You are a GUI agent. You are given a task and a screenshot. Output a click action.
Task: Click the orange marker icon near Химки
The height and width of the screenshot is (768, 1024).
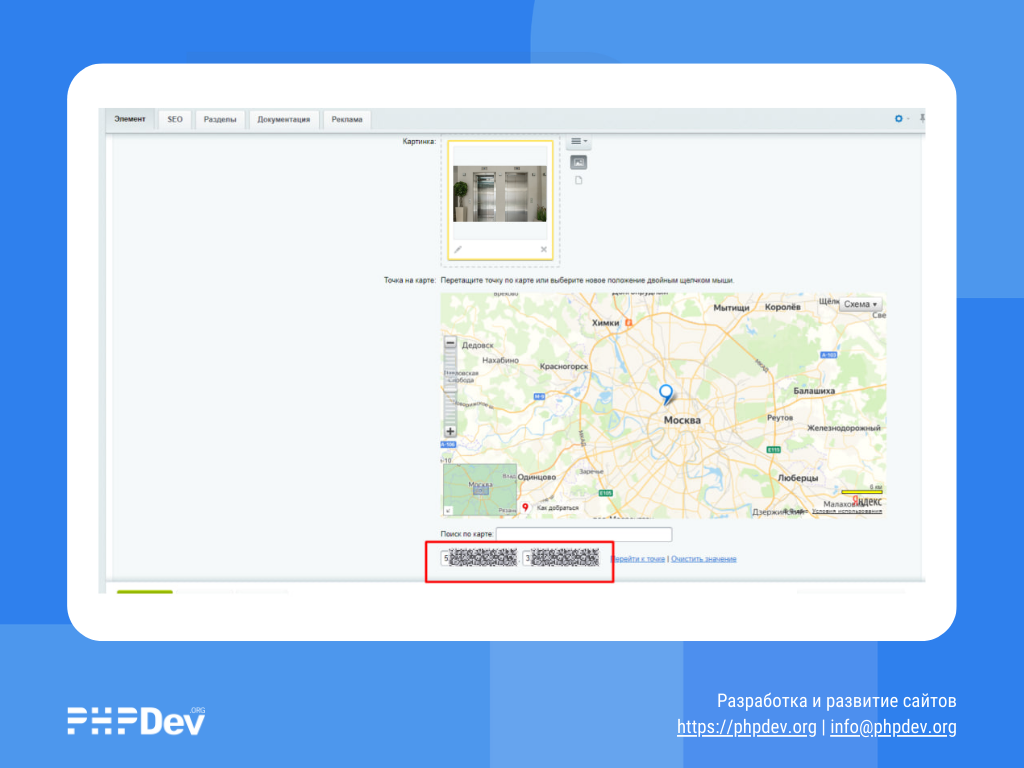point(628,323)
